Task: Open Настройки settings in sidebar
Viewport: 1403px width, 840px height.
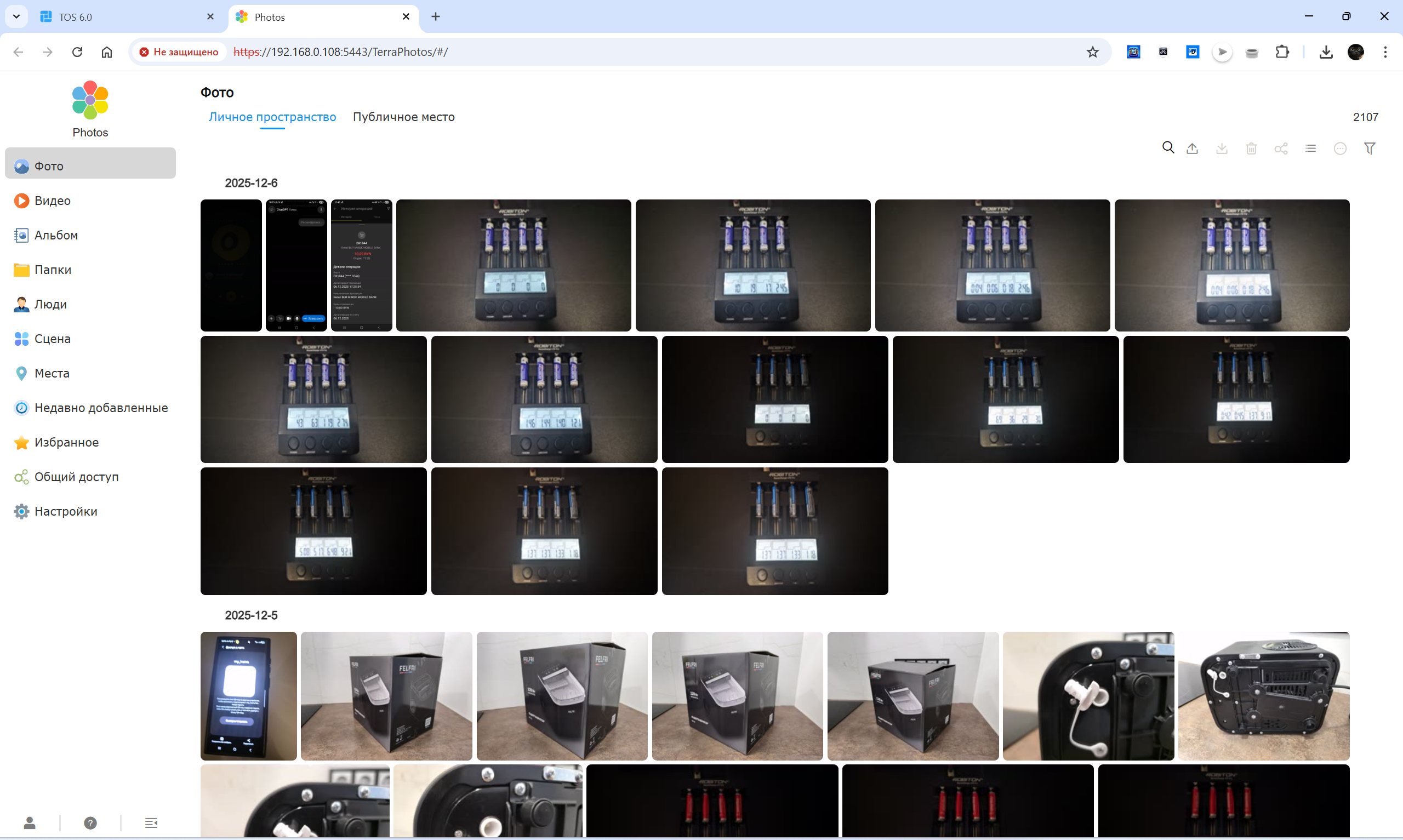Action: coord(66,511)
